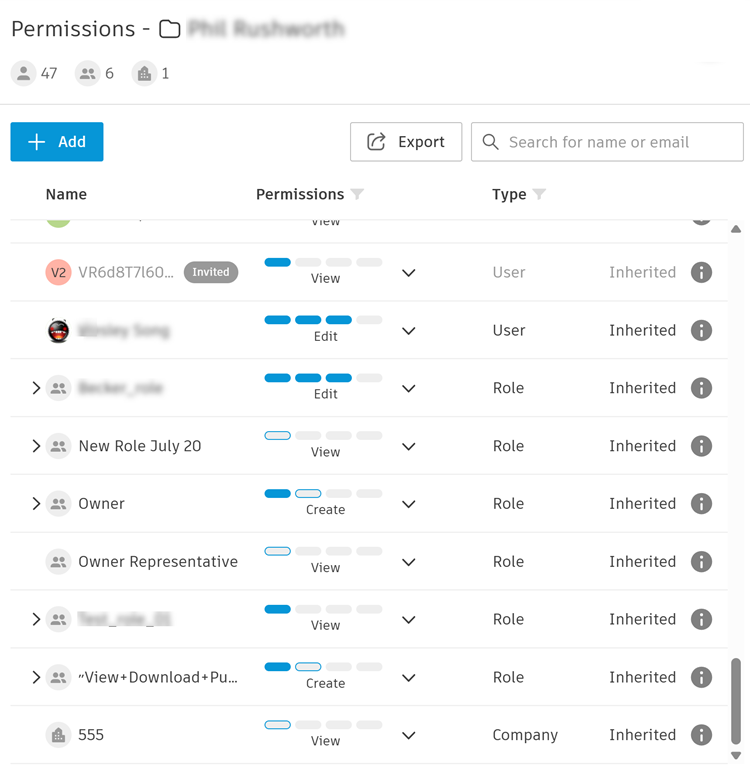Click the users count icon showing 47

23,73
